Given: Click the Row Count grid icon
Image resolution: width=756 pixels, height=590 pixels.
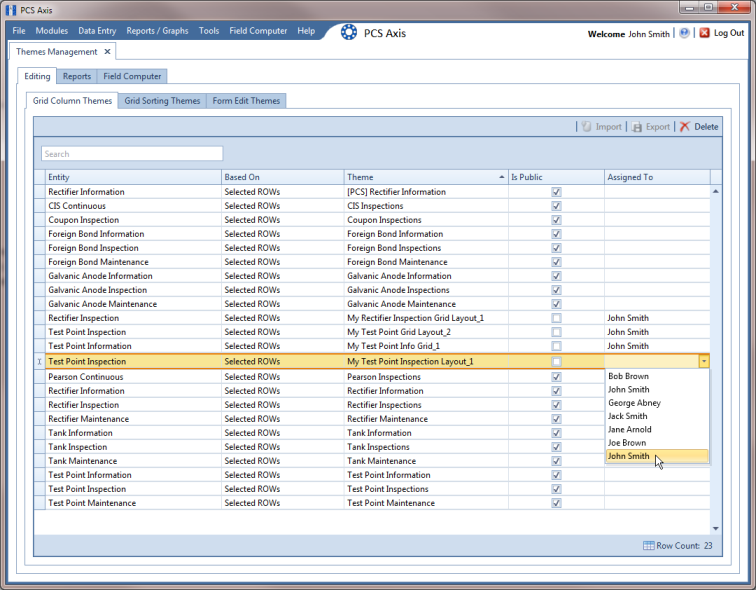Looking at the screenshot, I should pyautogui.click(x=648, y=546).
